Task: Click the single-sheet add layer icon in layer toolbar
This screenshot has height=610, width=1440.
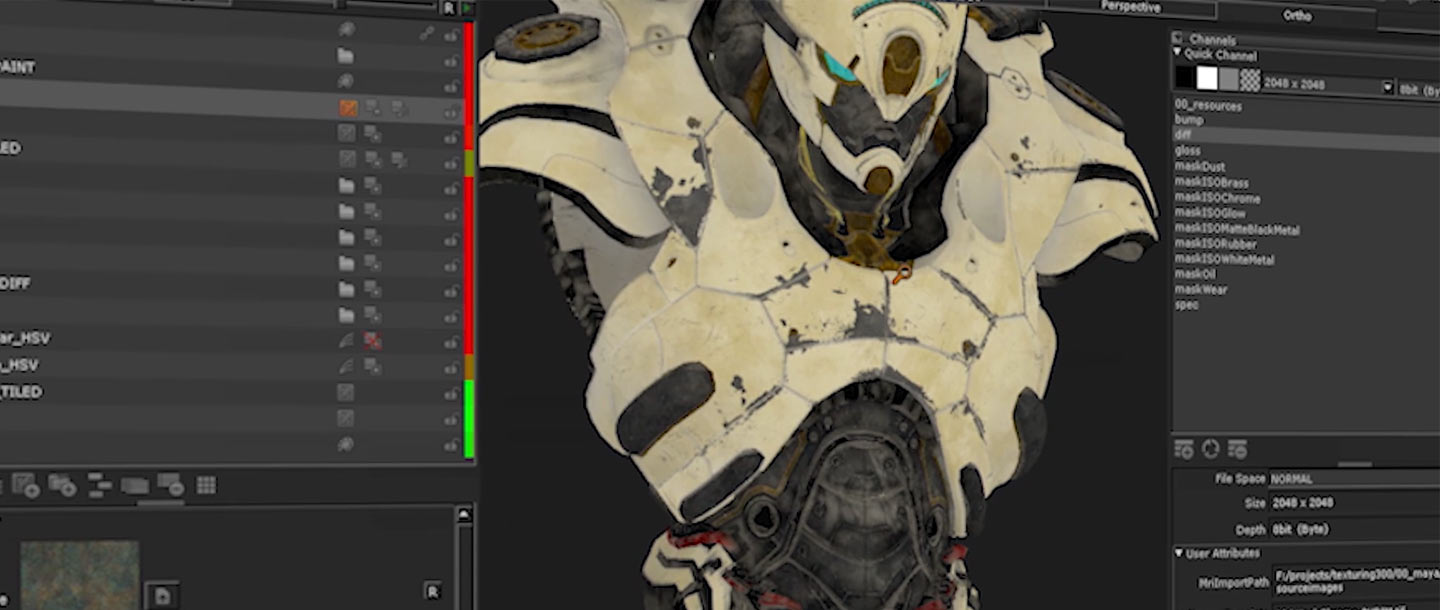Action: point(25,486)
